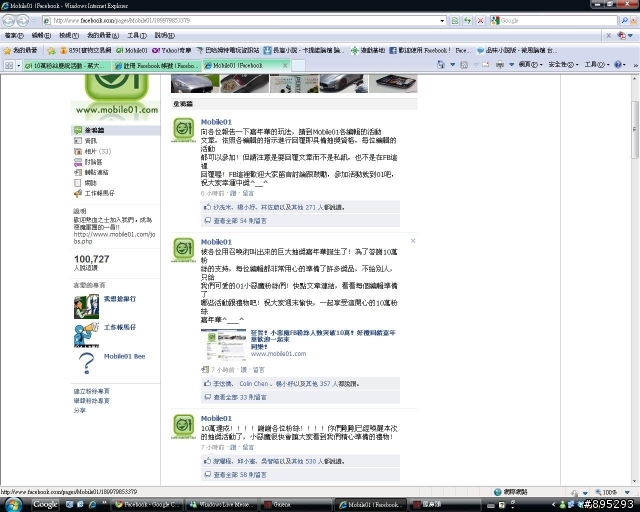The height and width of the screenshot is (512, 640).
Task: Open command bar Tools (工具) dropdown
Action: pyautogui.click(x=597, y=65)
